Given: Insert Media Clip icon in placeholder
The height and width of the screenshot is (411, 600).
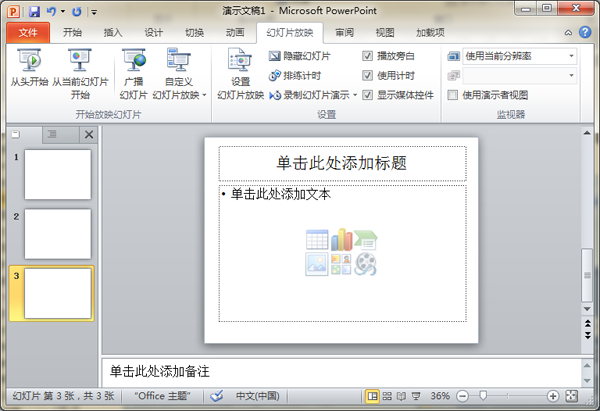Looking at the screenshot, I should (x=366, y=264).
